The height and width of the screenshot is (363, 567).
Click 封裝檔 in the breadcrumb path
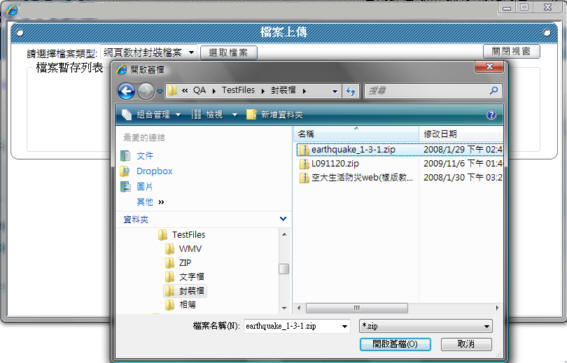coord(284,90)
